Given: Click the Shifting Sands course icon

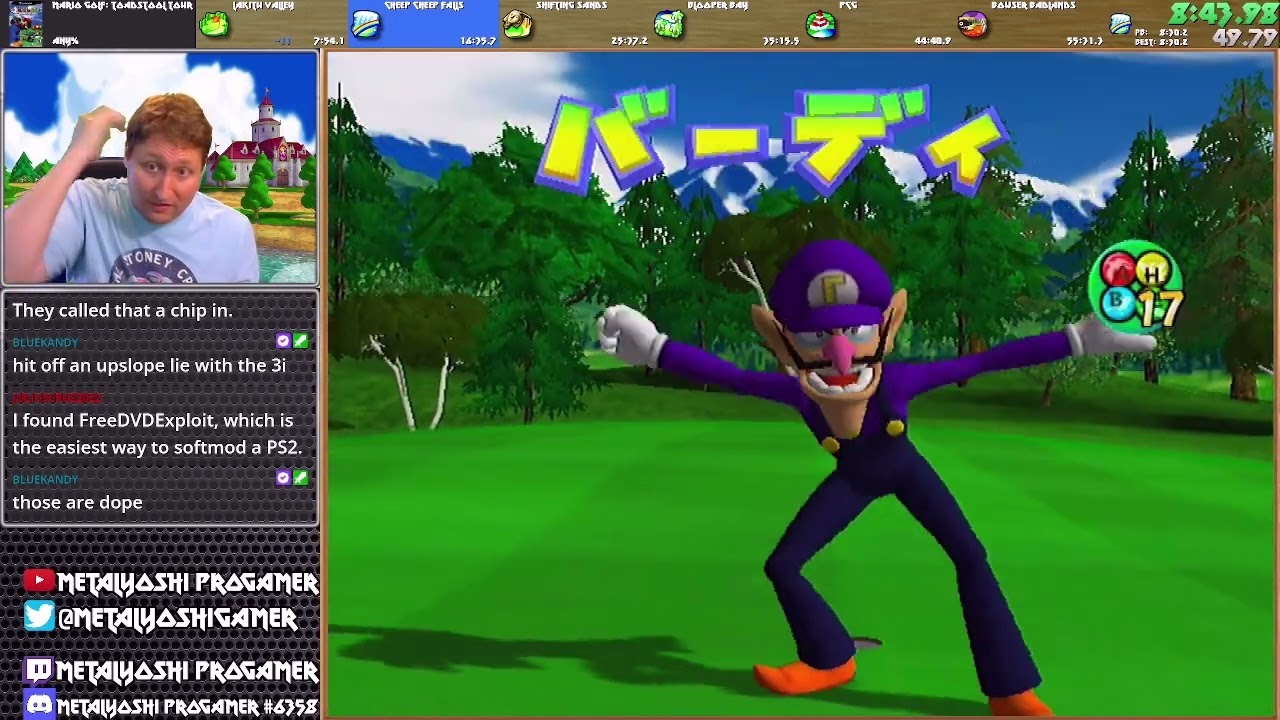Looking at the screenshot, I should 517,24.
